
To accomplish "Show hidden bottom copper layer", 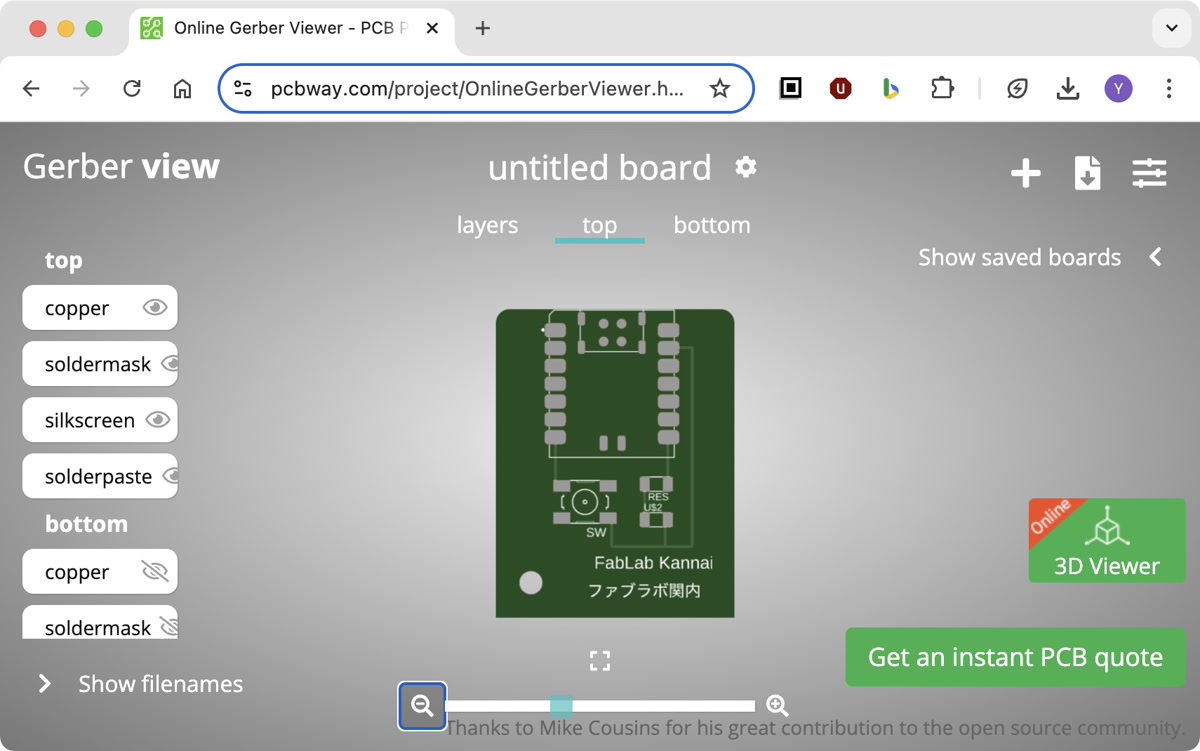I will pyautogui.click(x=155, y=572).
